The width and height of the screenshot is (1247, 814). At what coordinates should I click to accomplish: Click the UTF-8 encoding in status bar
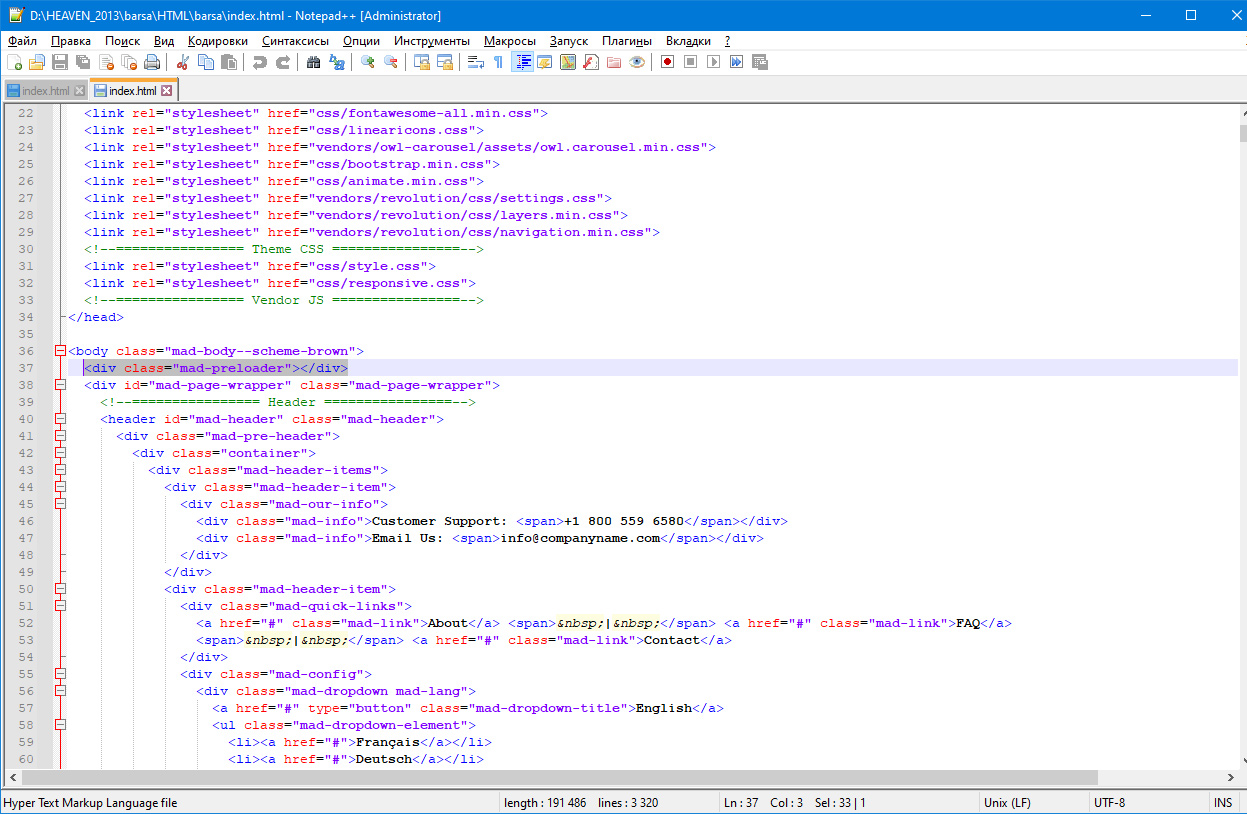[1109, 803]
